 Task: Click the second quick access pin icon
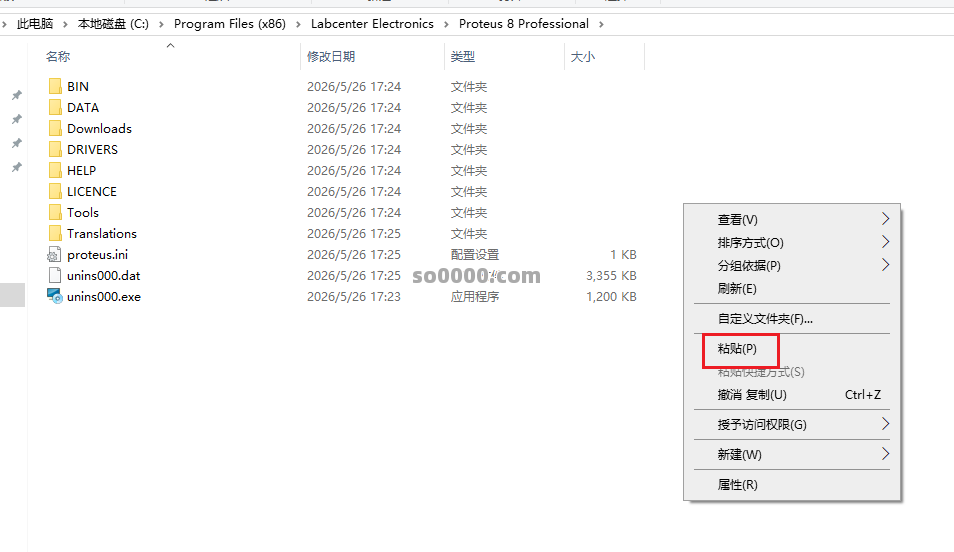coord(16,119)
